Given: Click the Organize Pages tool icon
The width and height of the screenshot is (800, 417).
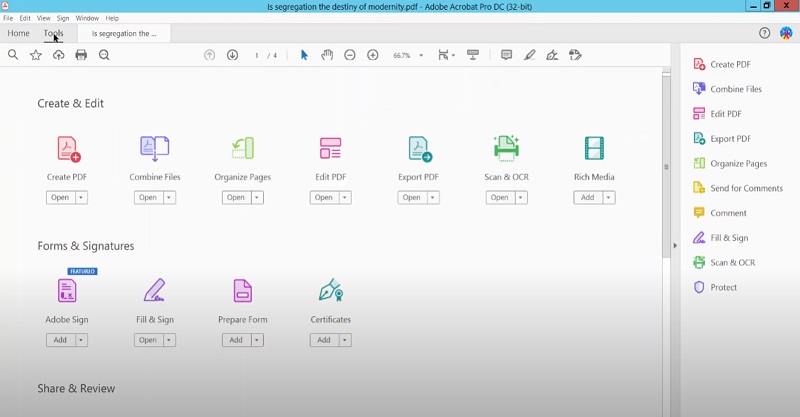Looking at the screenshot, I should (243, 149).
